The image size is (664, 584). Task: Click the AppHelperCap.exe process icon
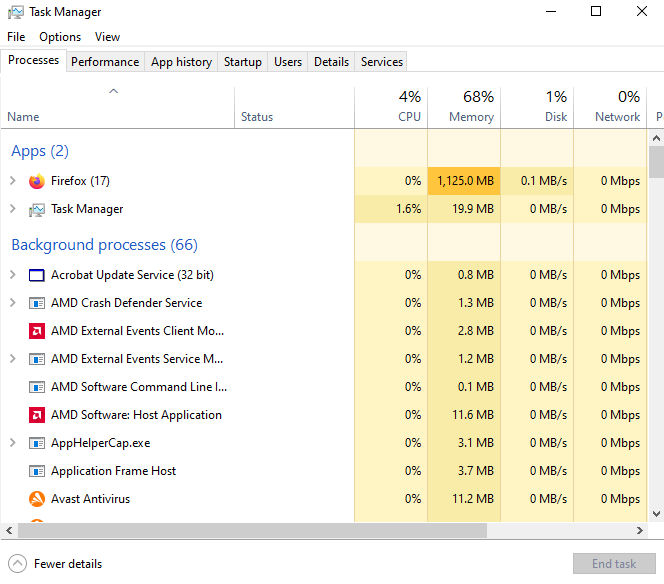[x=37, y=443]
